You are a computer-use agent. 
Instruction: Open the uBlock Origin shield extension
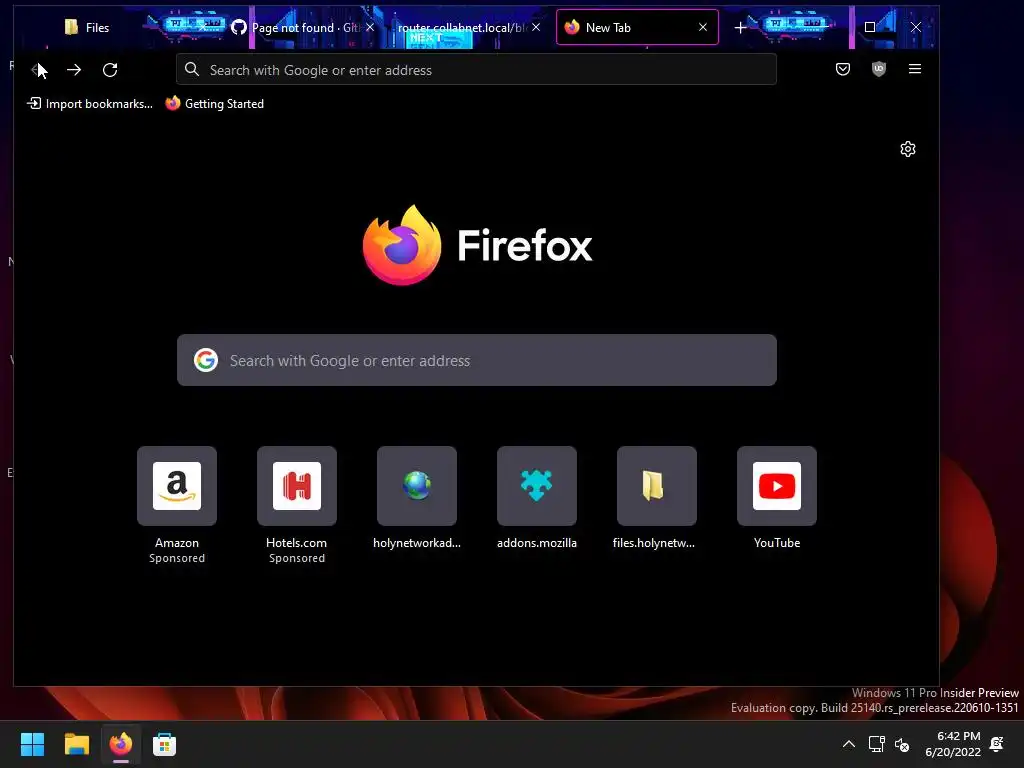(x=878, y=69)
